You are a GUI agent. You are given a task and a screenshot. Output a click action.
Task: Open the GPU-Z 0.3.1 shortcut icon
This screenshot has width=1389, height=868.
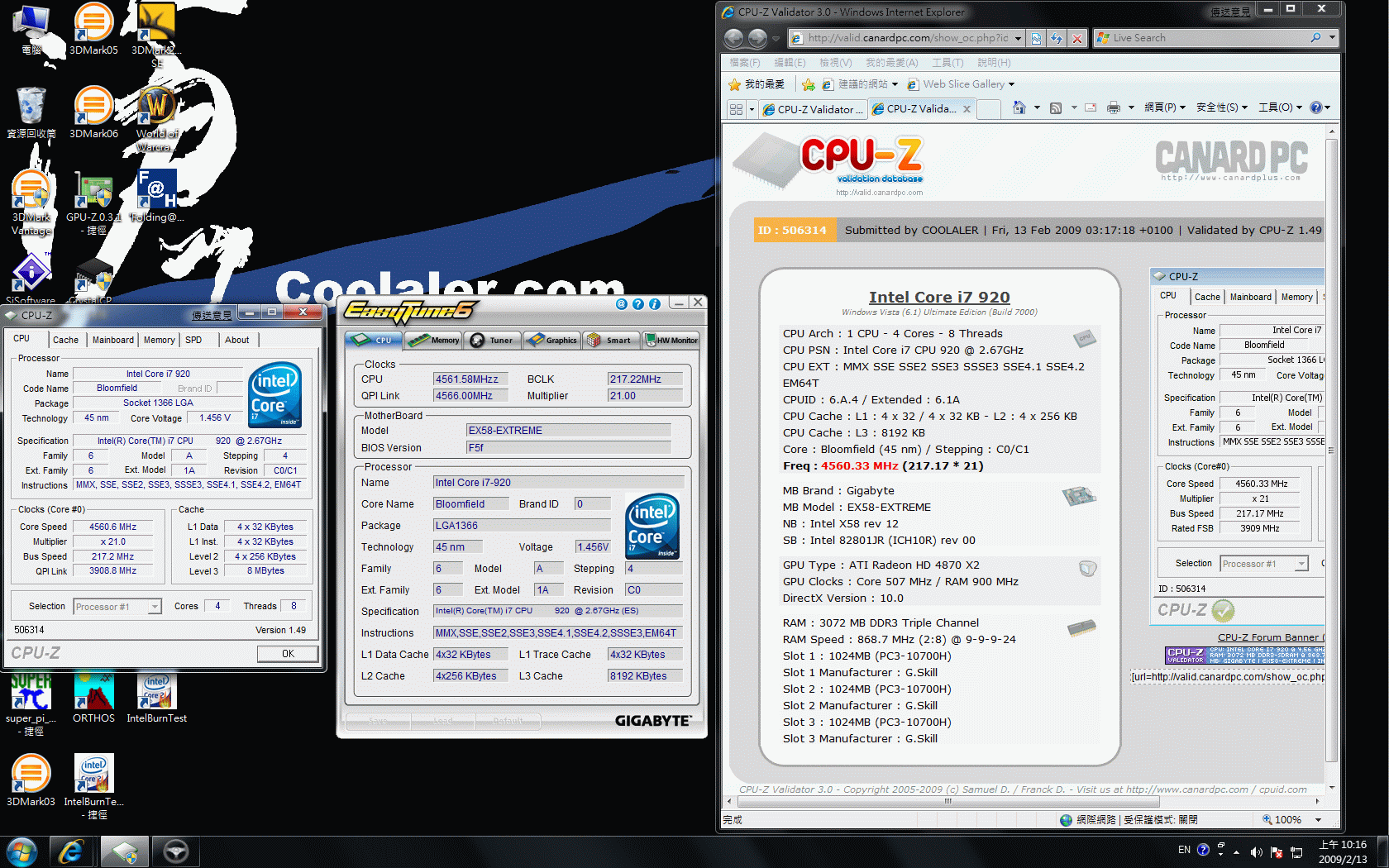[x=93, y=203]
